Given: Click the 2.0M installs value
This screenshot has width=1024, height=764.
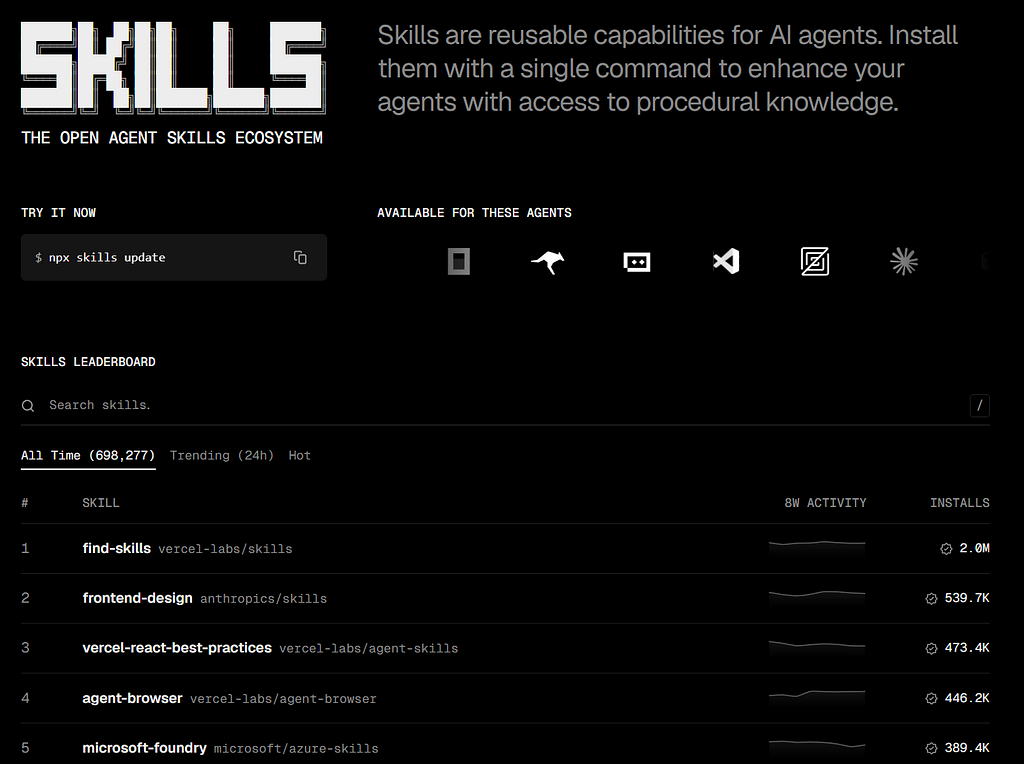Looking at the screenshot, I should 974,549.
